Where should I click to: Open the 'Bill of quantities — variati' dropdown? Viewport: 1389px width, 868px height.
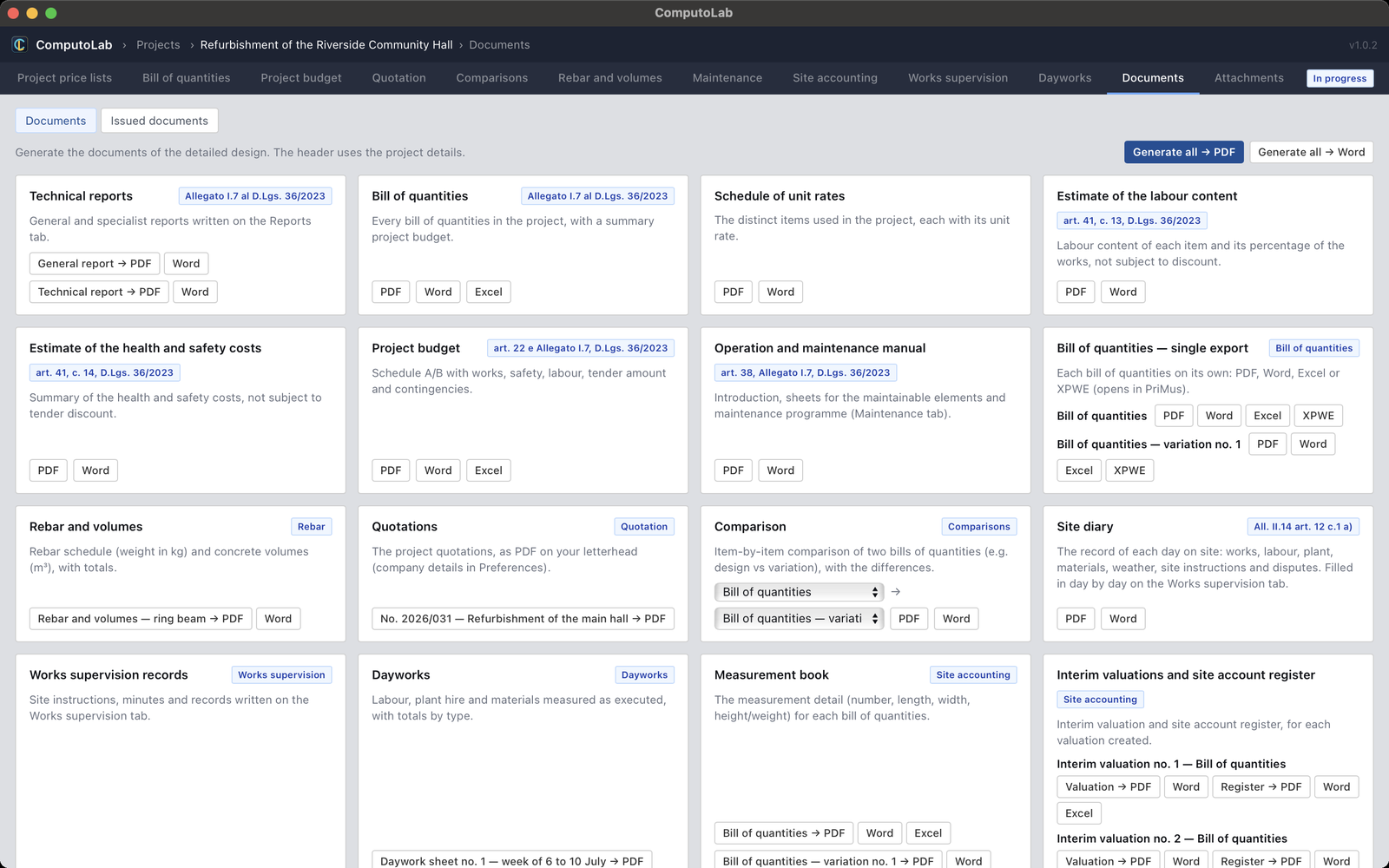pyautogui.click(x=799, y=619)
